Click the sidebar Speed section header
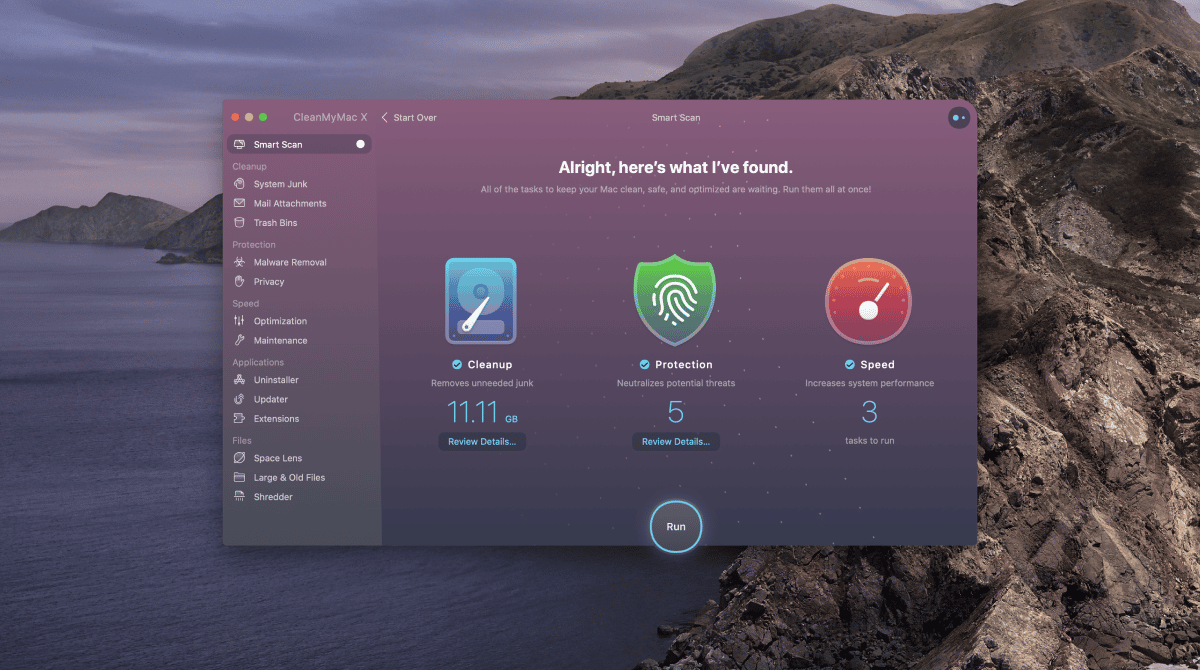The height and width of the screenshot is (670, 1200). coord(245,304)
